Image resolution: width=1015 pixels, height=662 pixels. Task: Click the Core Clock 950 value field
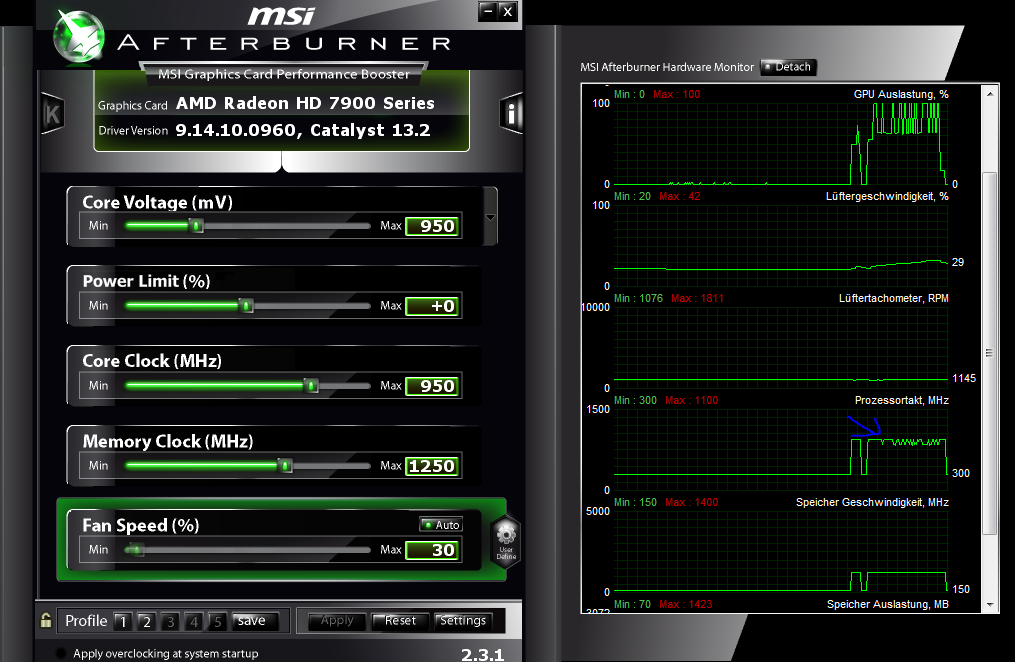point(433,386)
